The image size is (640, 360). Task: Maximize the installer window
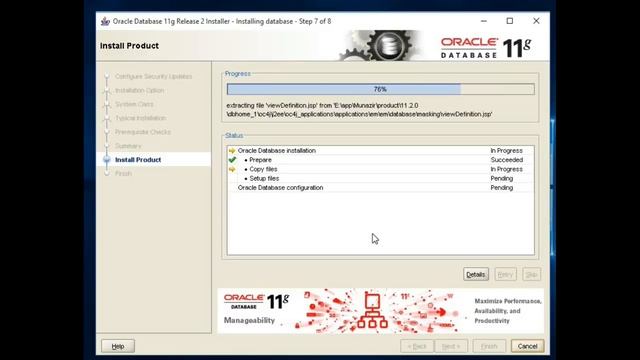pyautogui.click(x=510, y=21)
